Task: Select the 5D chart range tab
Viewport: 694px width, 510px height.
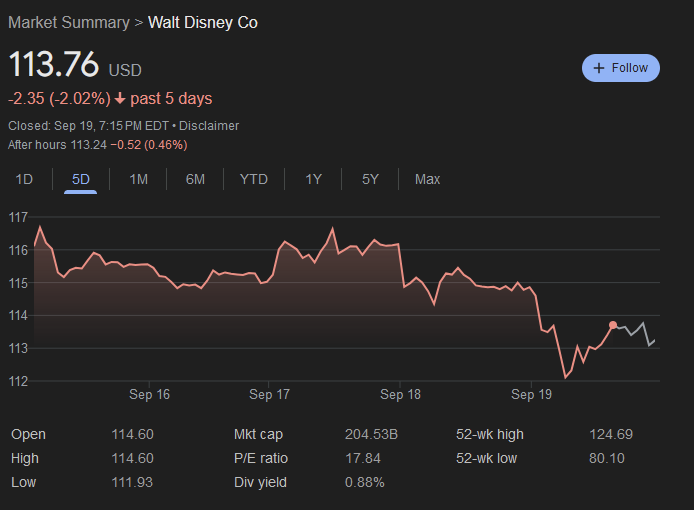Action: 81,179
